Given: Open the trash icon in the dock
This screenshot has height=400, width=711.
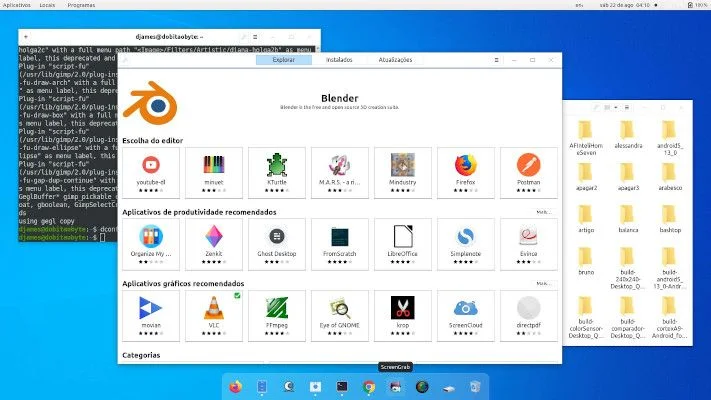Looking at the screenshot, I should (475, 387).
